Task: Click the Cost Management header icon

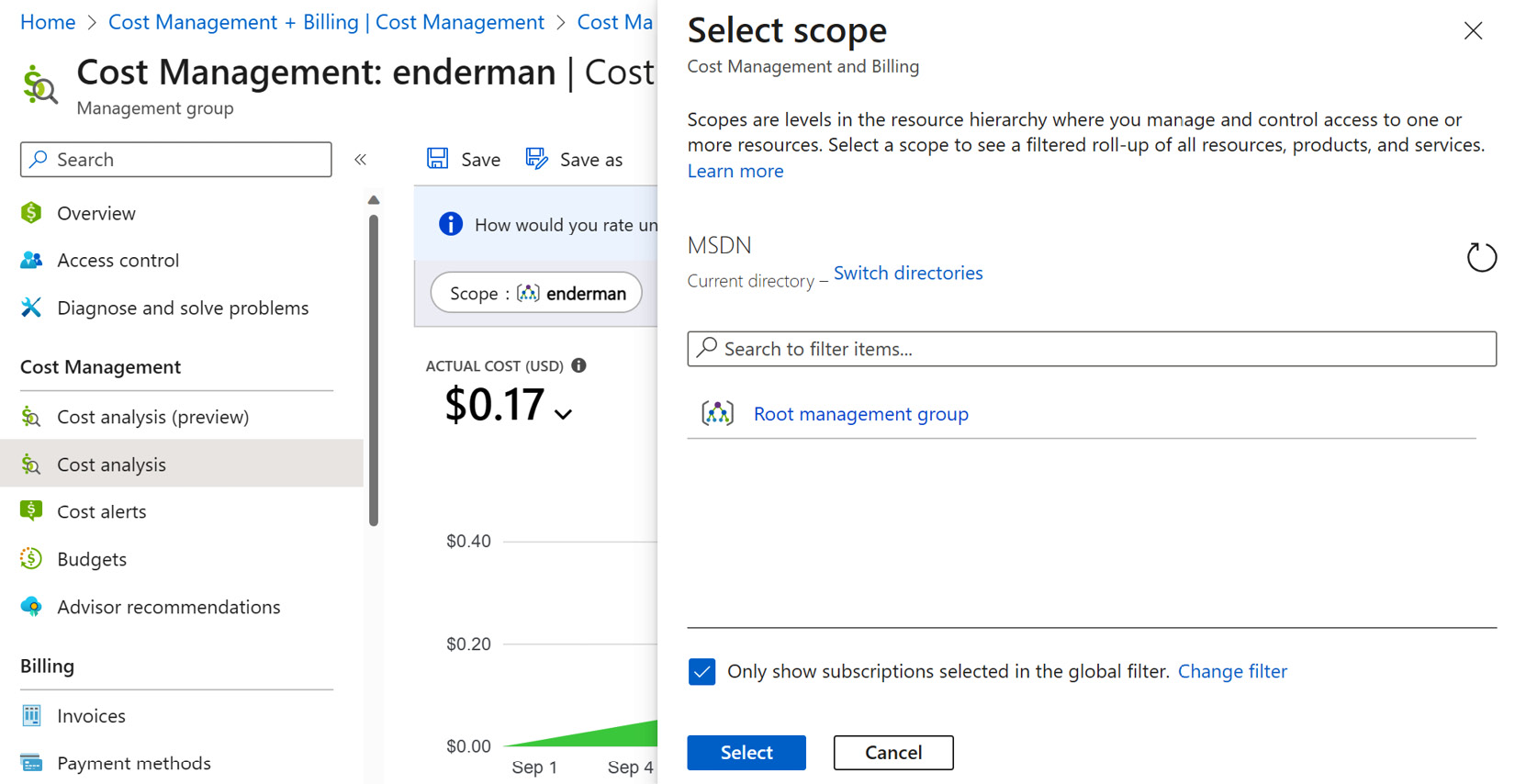Action: pyautogui.click(x=39, y=85)
